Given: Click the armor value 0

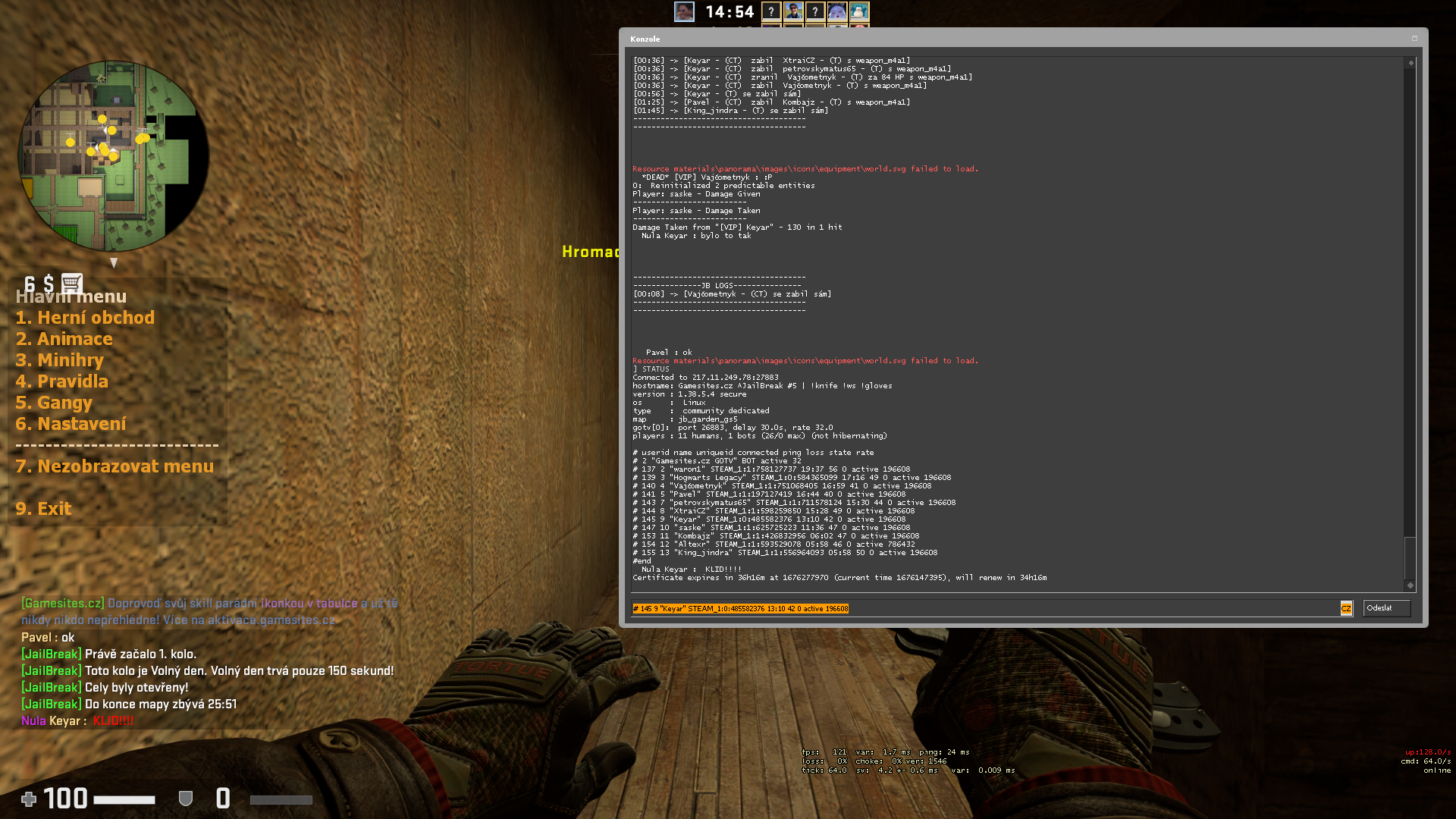Looking at the screenshot, I should point(223,799).
